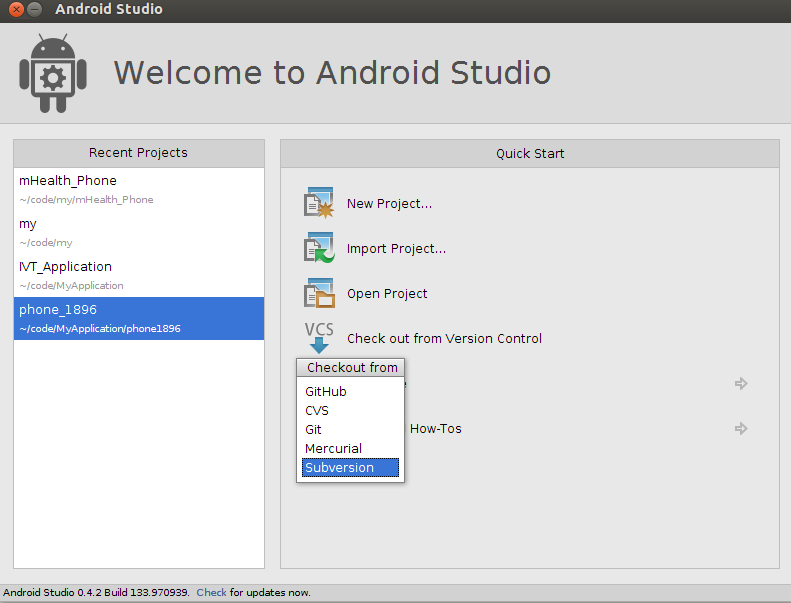Close the Android Studio window
This screenshot has width=791, height=603.
tap(16, 9)
